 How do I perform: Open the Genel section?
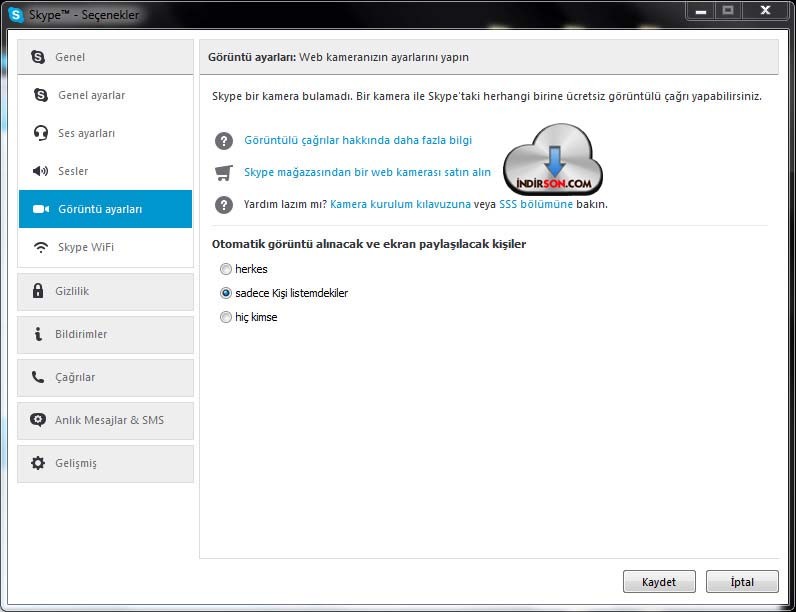tap(106, 57)
